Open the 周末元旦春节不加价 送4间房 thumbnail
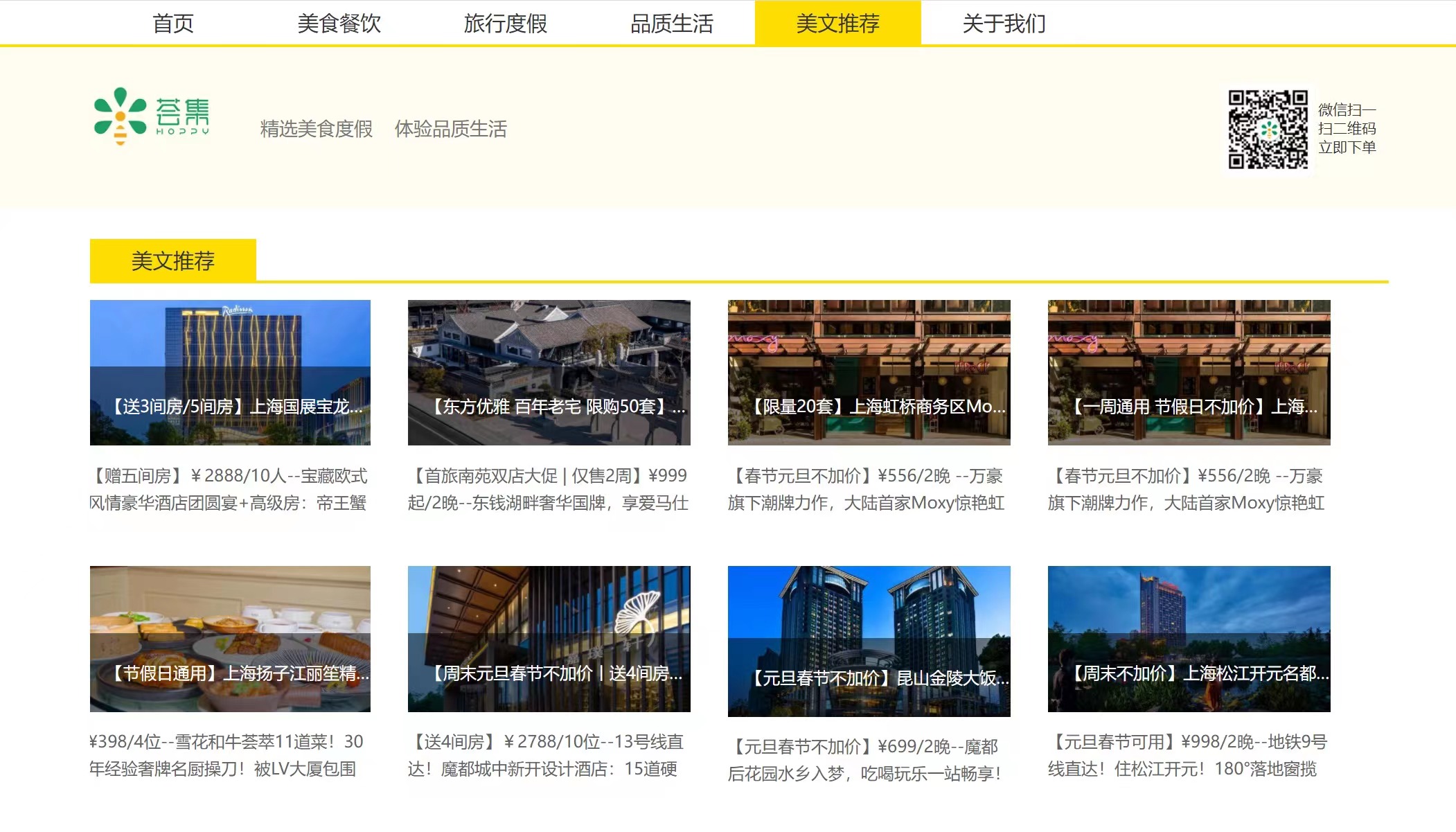Screen dimensions: 1456x832 click(549, 638)
